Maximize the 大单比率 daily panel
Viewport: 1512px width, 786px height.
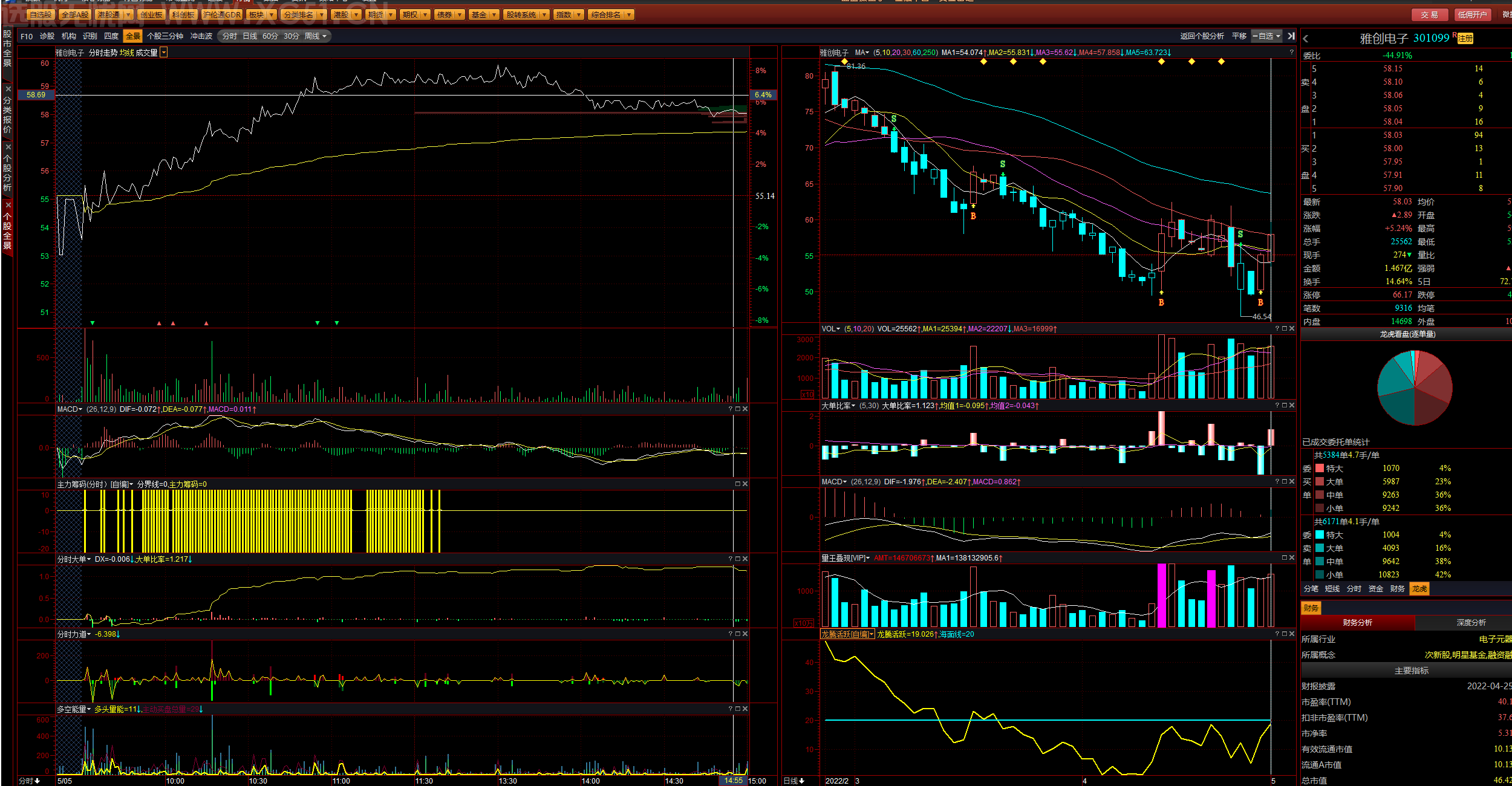1285,406
